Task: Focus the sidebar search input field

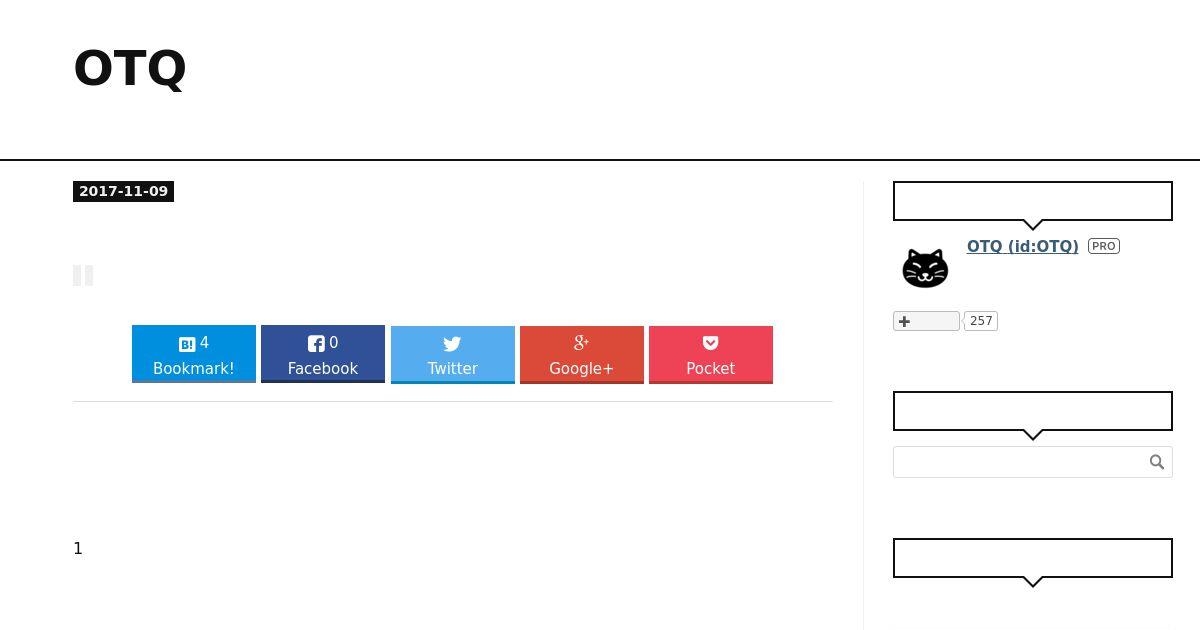Action: click(x=1020, y=462)
